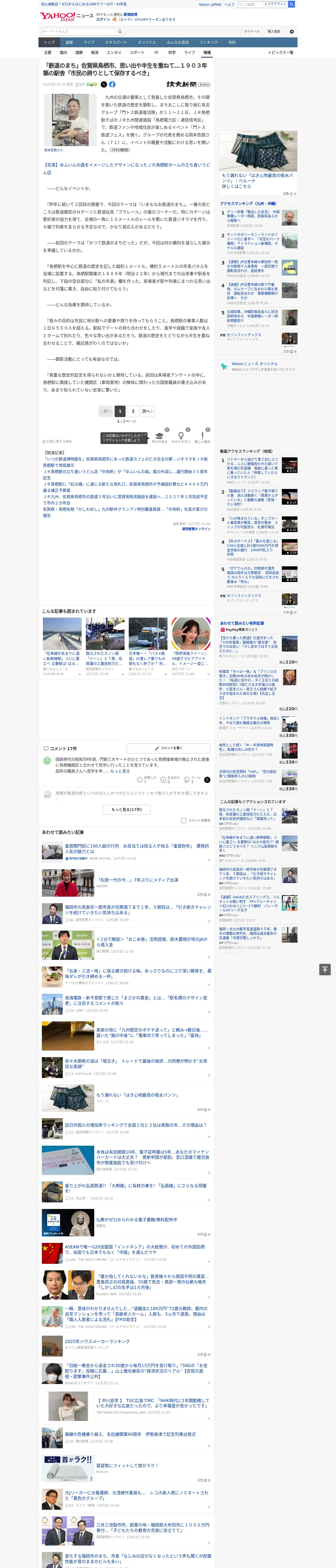Click the ログイン link

tap(103, 20)
